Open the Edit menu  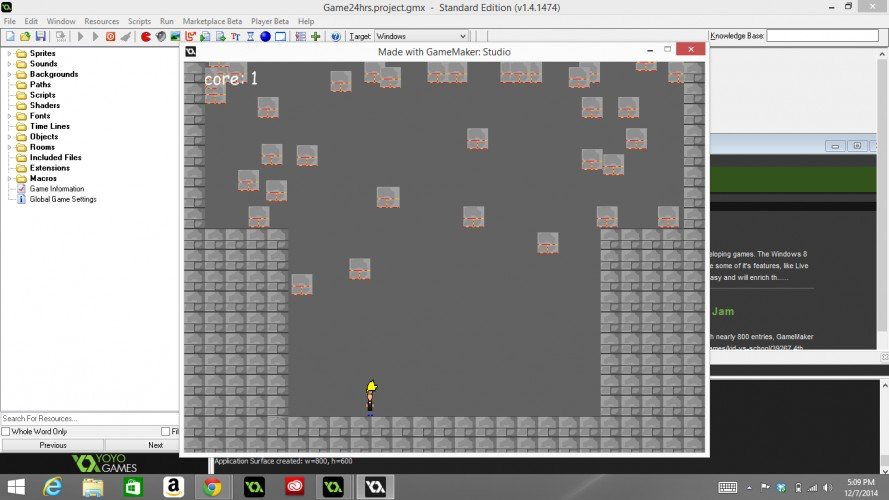coord(31,21)
